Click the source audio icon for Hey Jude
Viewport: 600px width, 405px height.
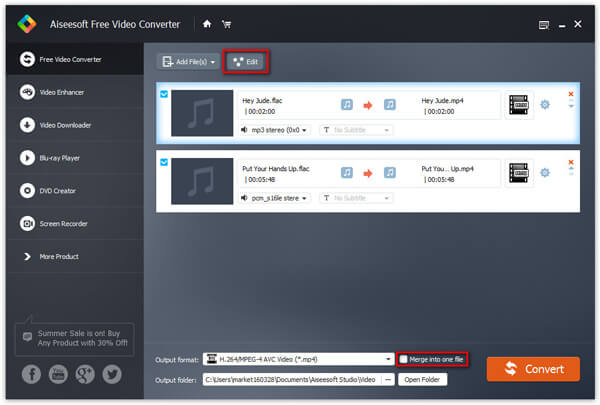point(347,105)
